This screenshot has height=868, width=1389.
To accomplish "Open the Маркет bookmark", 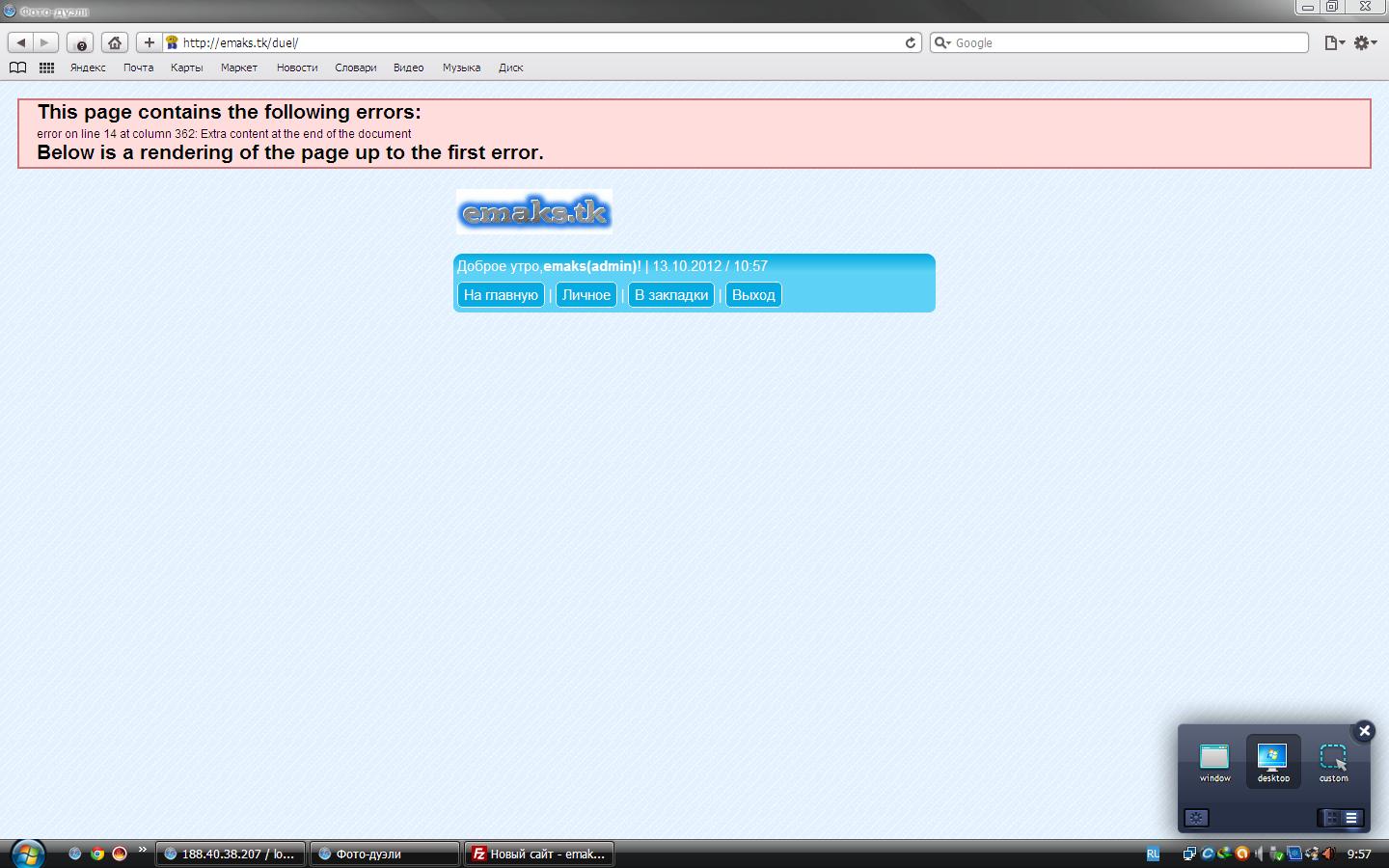I will pos(238,68).
